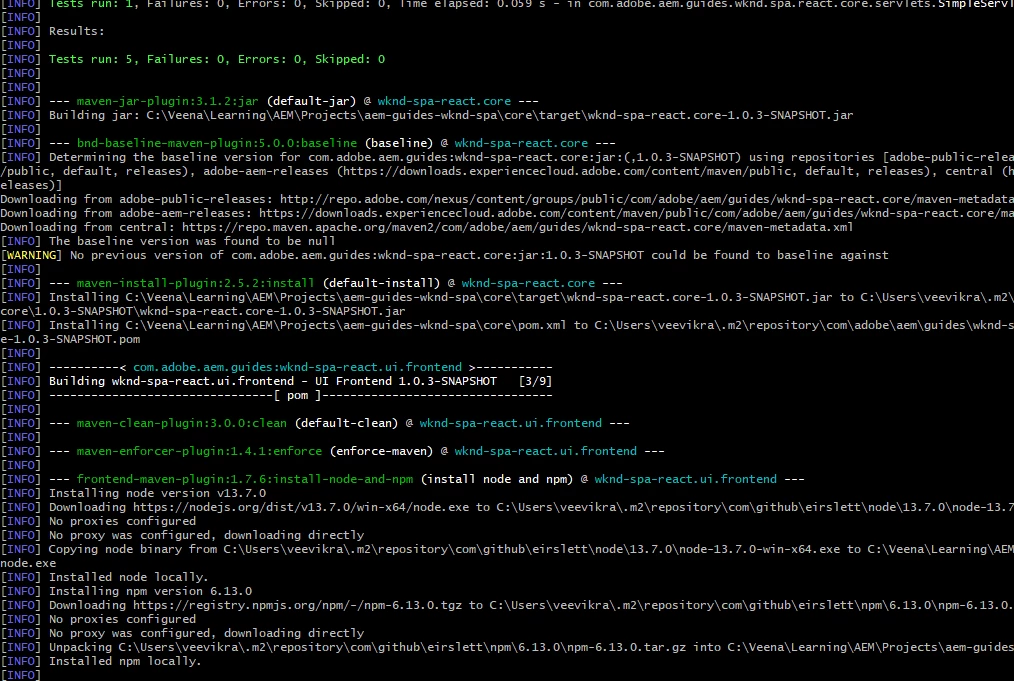Image resolution: width=1014 pixels, height=681 pixels.
Task: Select the "maven-clean-plugin:3.0.0:clean" text
Action: coord(182,424)
